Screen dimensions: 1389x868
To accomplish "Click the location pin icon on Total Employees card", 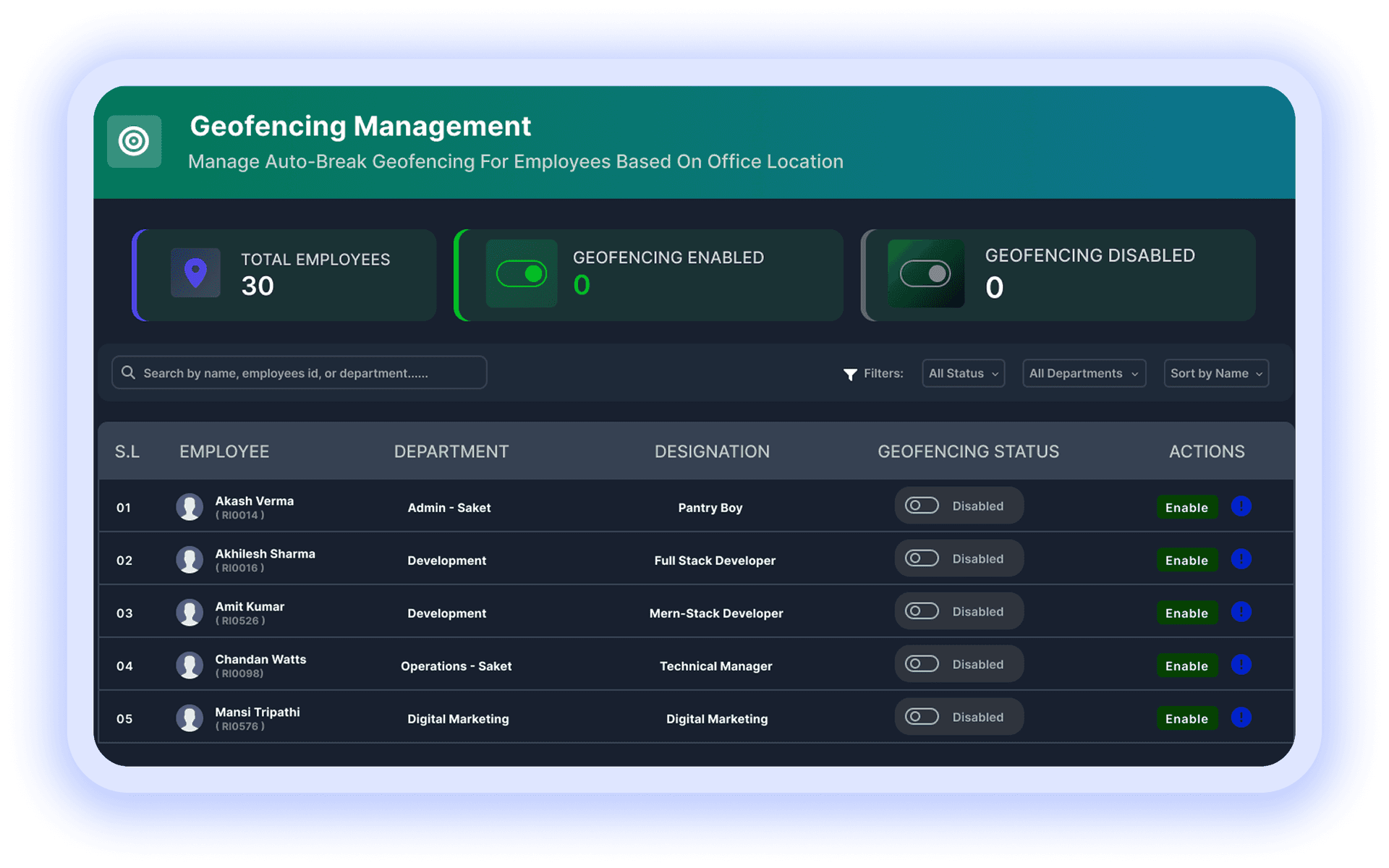I will (x=195, y=274).
